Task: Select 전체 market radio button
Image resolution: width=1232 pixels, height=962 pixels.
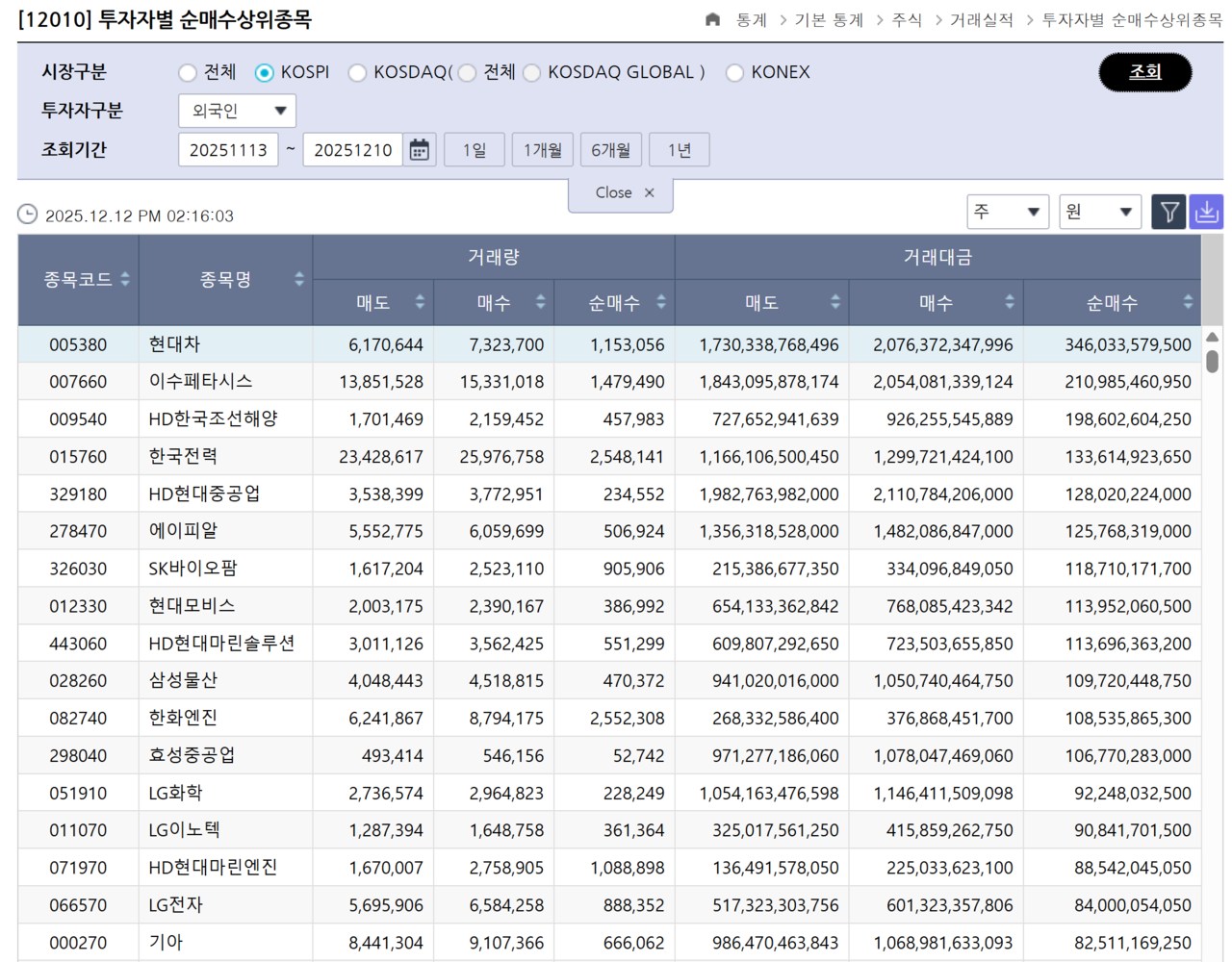Action: 188,73
